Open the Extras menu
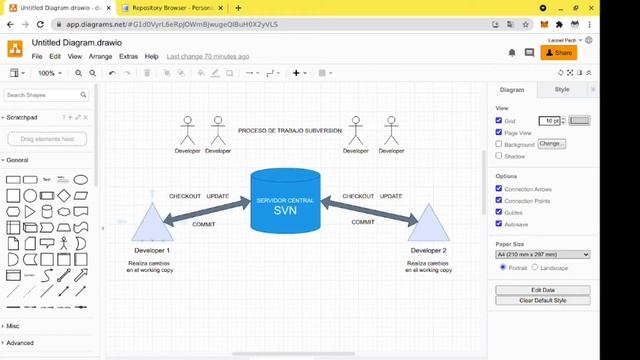The height and width of the screenshot is (360, 640). (x=129, y=56)
